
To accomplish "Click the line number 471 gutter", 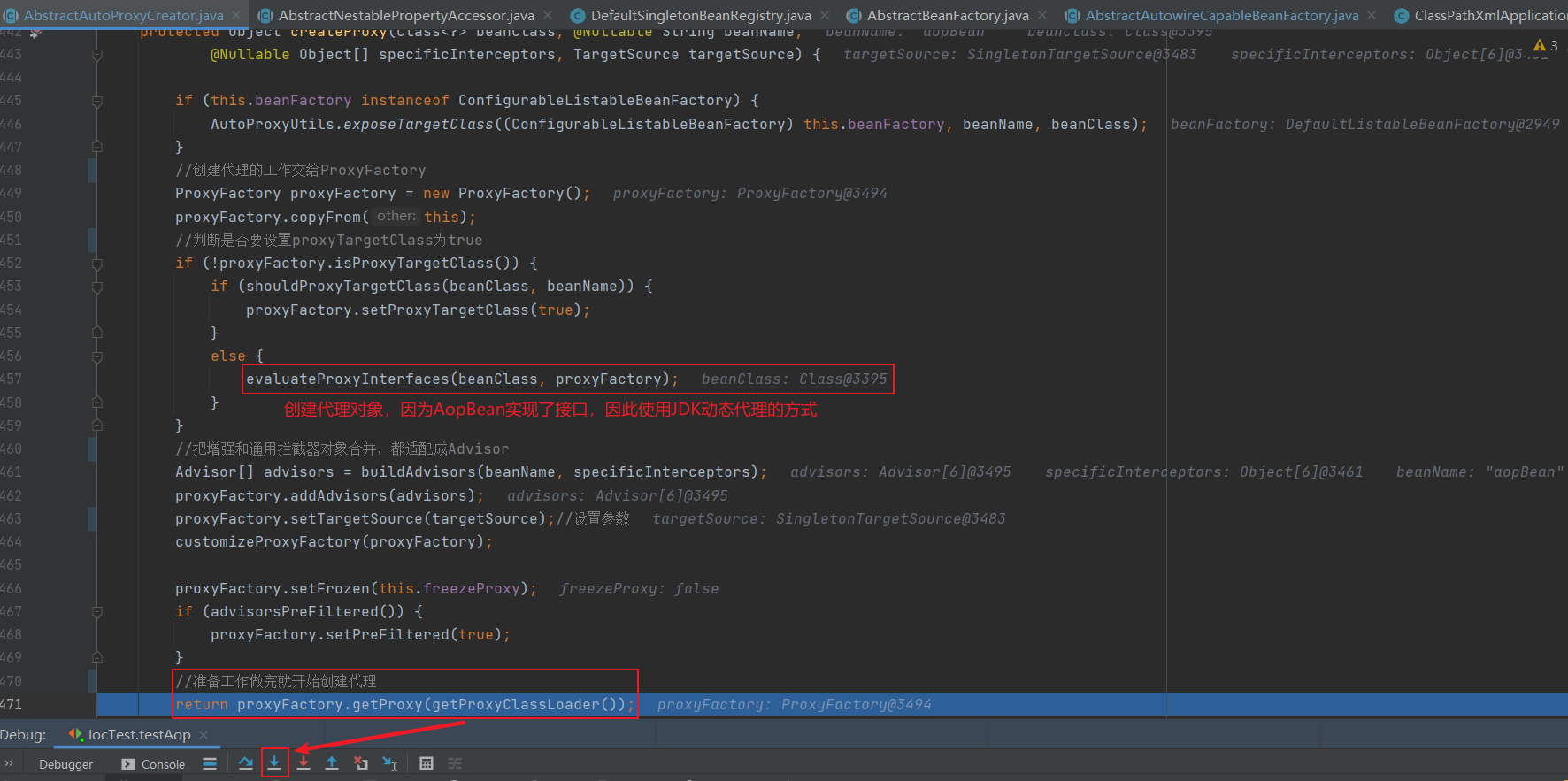I will [x=12, y=704].
